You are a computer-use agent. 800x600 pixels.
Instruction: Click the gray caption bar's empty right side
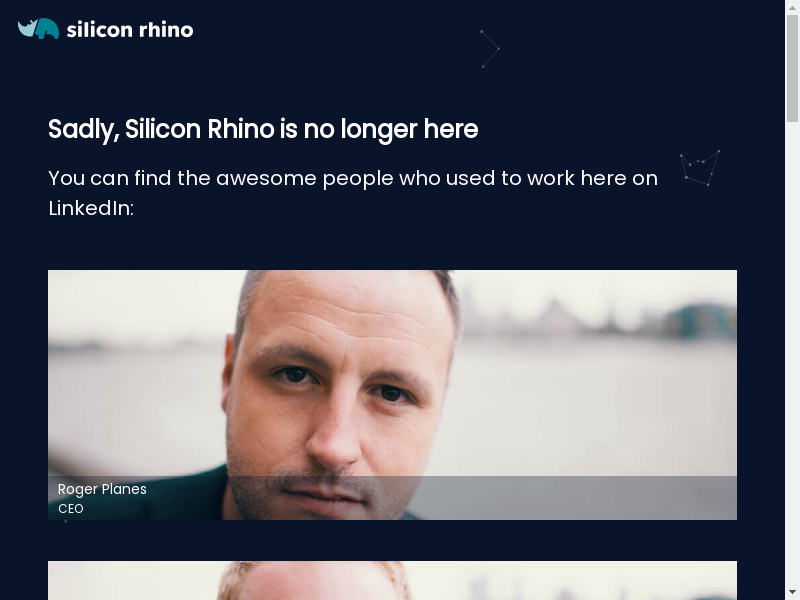577,498
